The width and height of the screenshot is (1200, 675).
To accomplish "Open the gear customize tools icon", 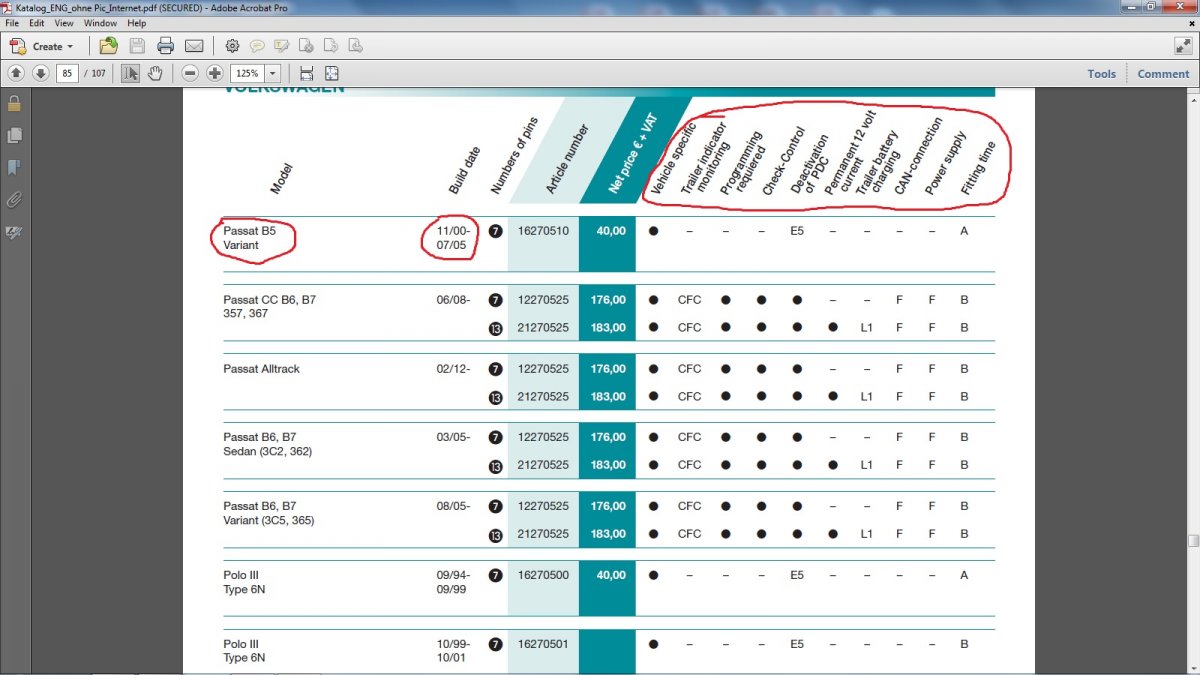I will (232, 46).
